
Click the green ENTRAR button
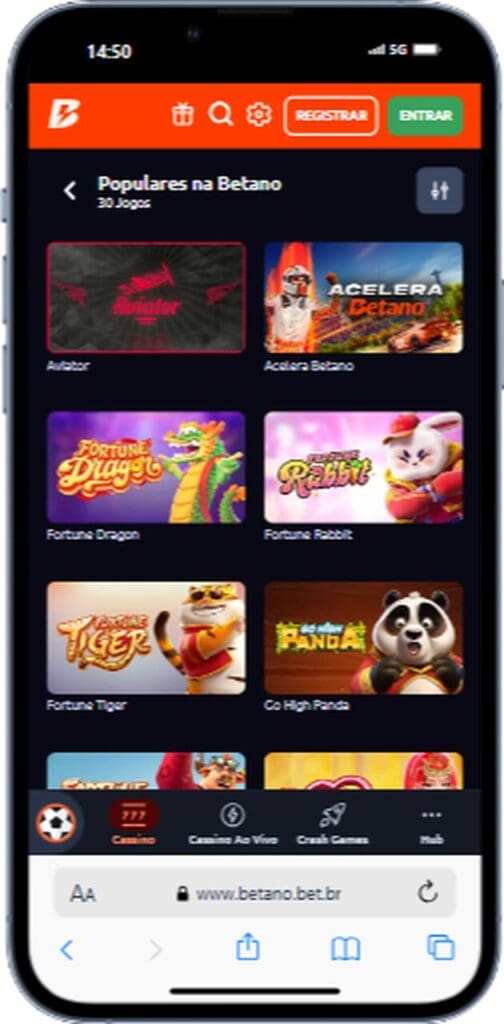[x=426, y=116]
